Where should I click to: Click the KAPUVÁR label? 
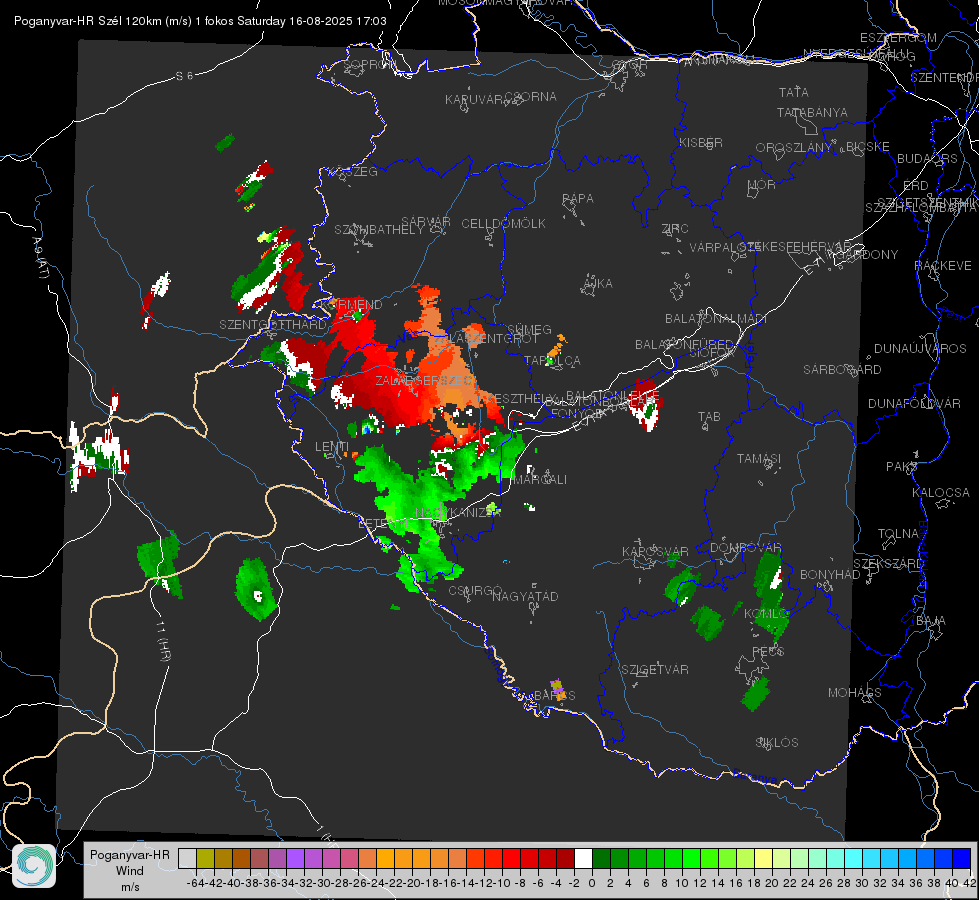pyautogui.click(x=475, y=100)
